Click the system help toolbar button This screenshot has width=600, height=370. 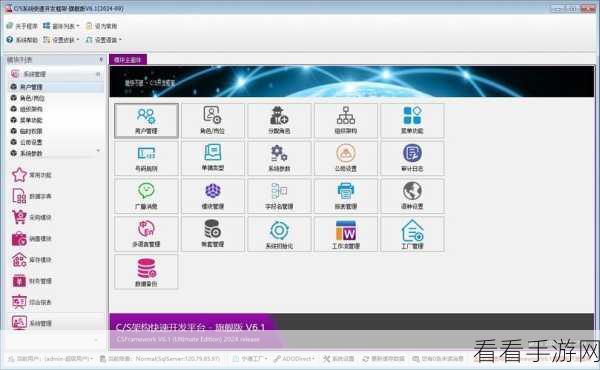(22, 40)
